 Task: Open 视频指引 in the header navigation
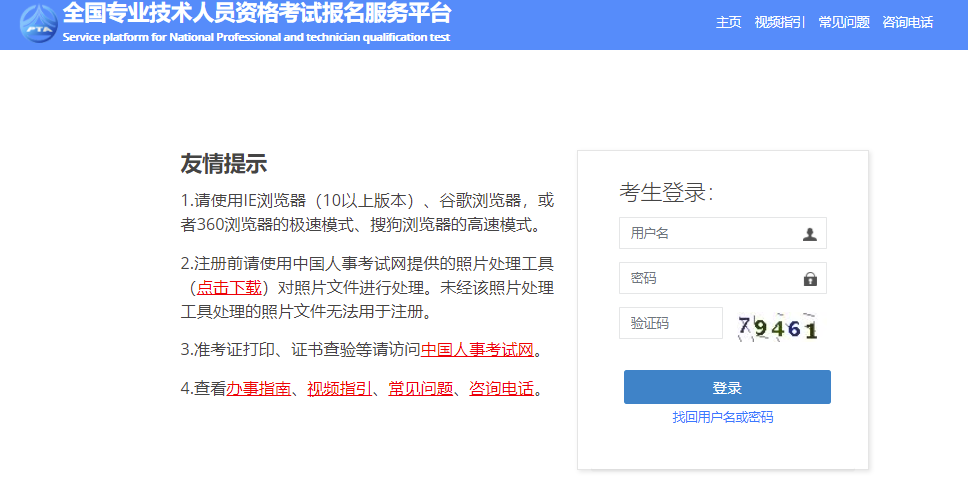(x=779, y=23)
